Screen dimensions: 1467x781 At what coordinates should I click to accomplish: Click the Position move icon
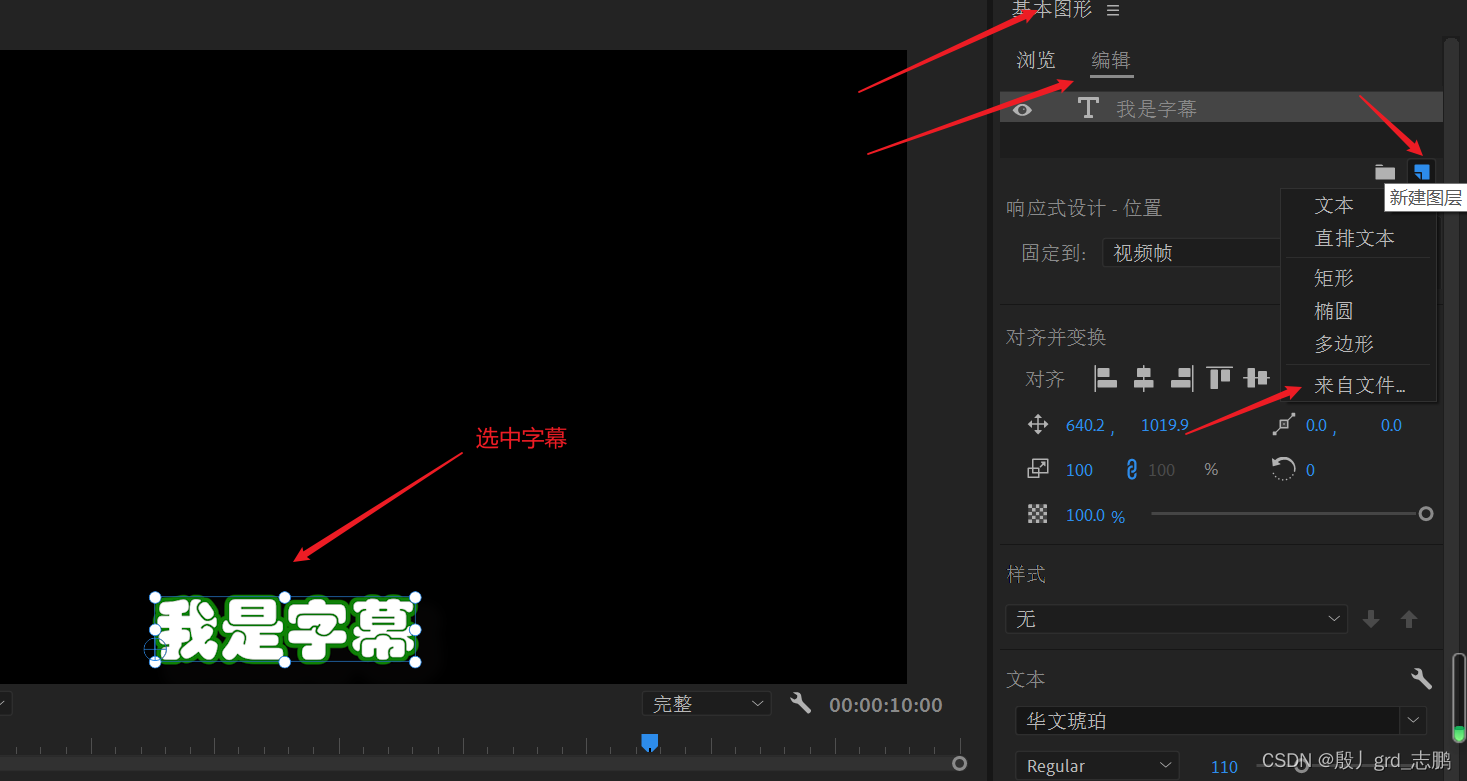[1038, 425]
